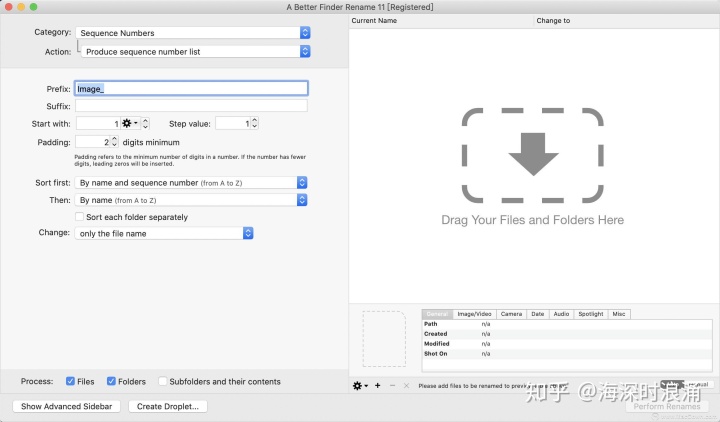Viewport: 720px width, 422px height.
Task: Click the Start with number field
Action: pos(98,124)
